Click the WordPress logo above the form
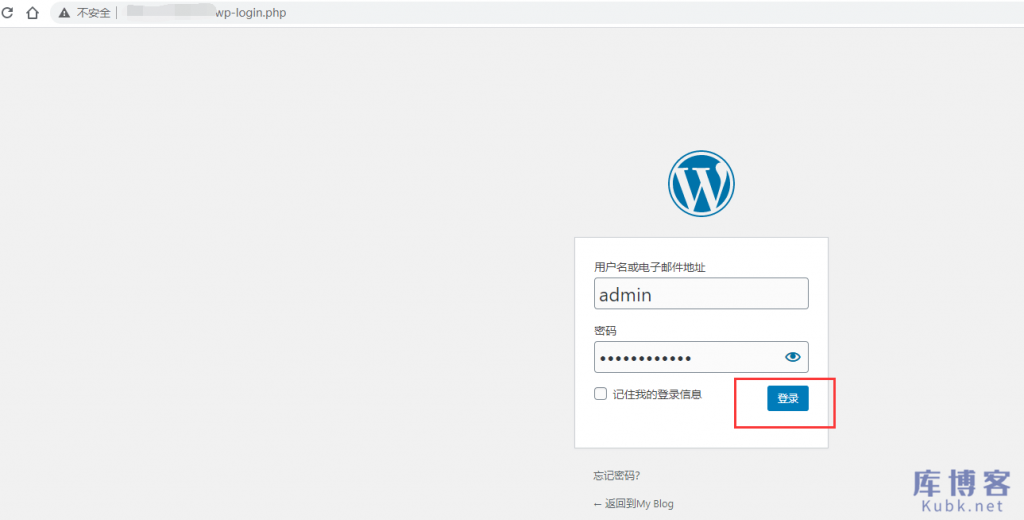This screenshot has width=1024, height=520. tap(701, 183)
